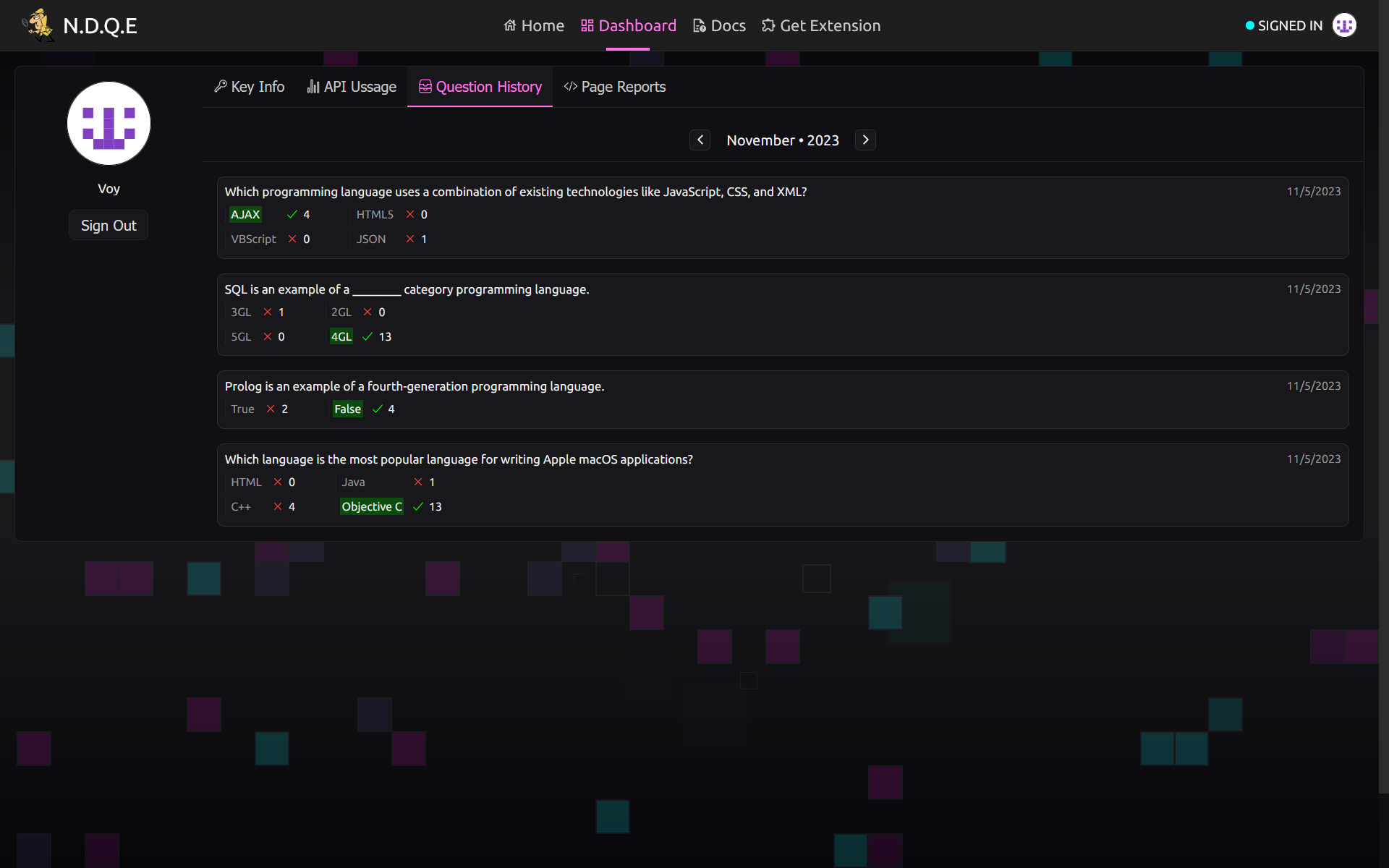
Task: Open the Page Reports tab
Action: pyautogui.click(x=623, y=87)
